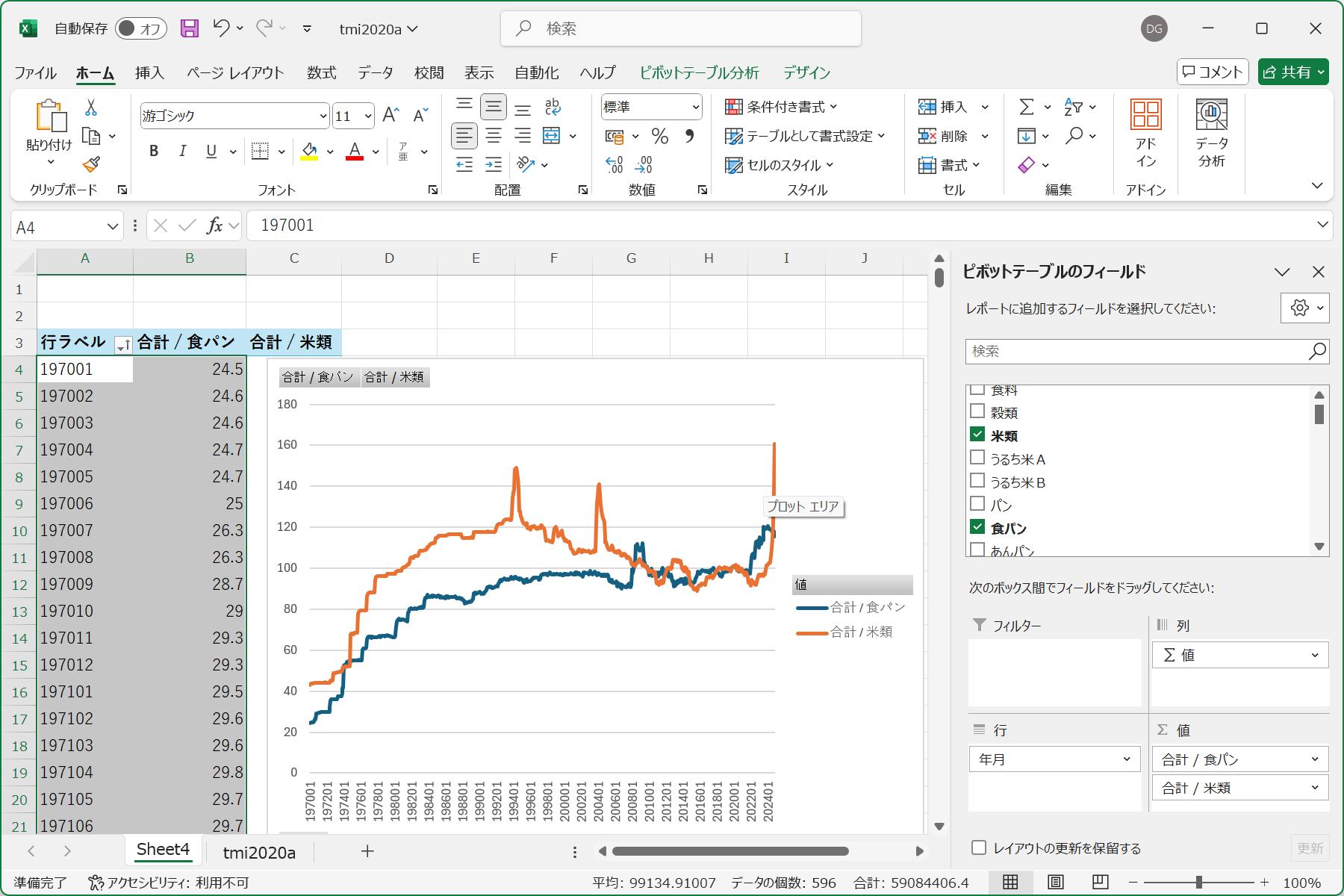The width and height of the screenshot is (1344, 896).
Task: Expand the formula bar
Action: point(1322,225)
